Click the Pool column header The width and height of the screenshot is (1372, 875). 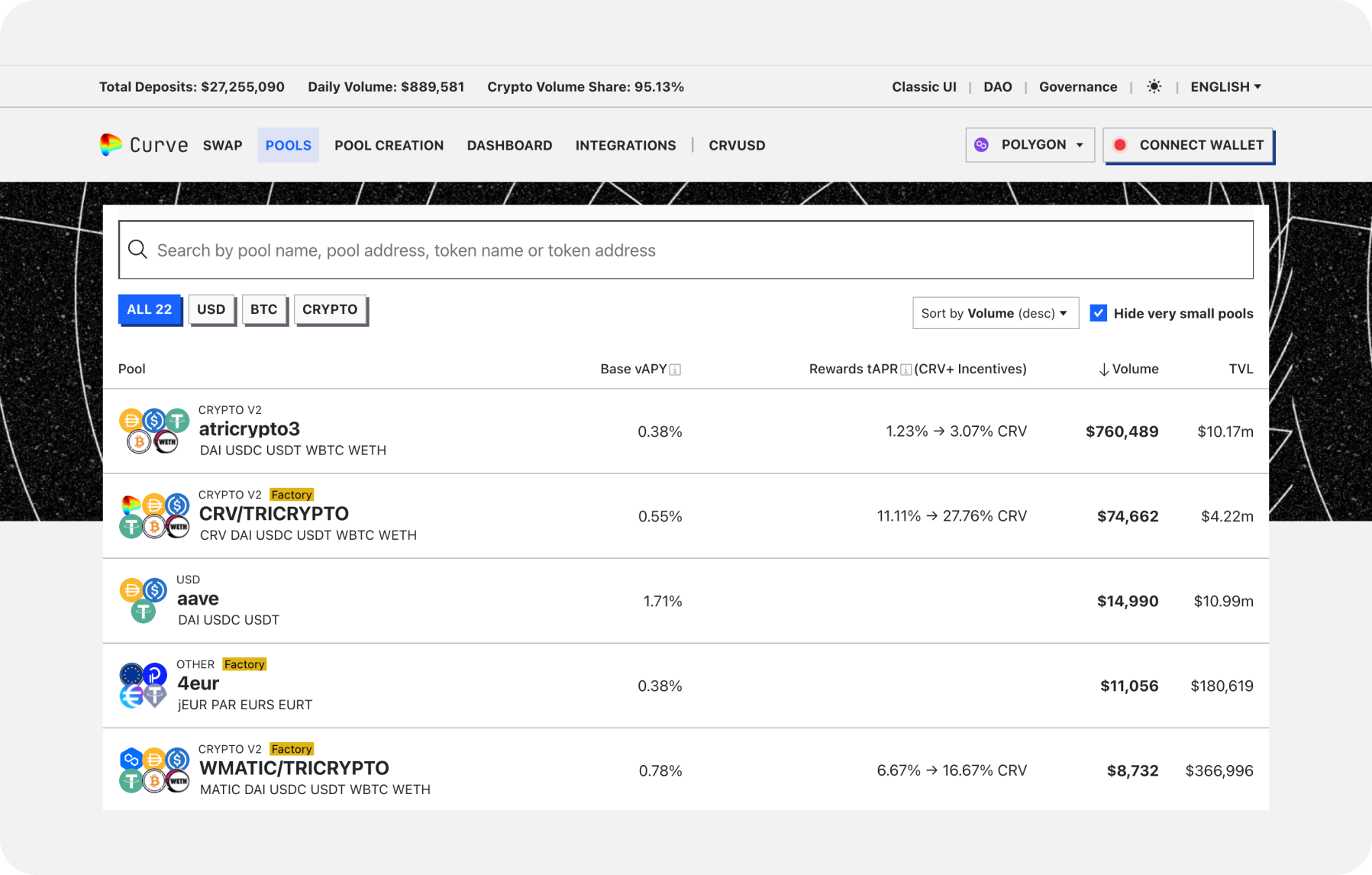coord(131,369)
